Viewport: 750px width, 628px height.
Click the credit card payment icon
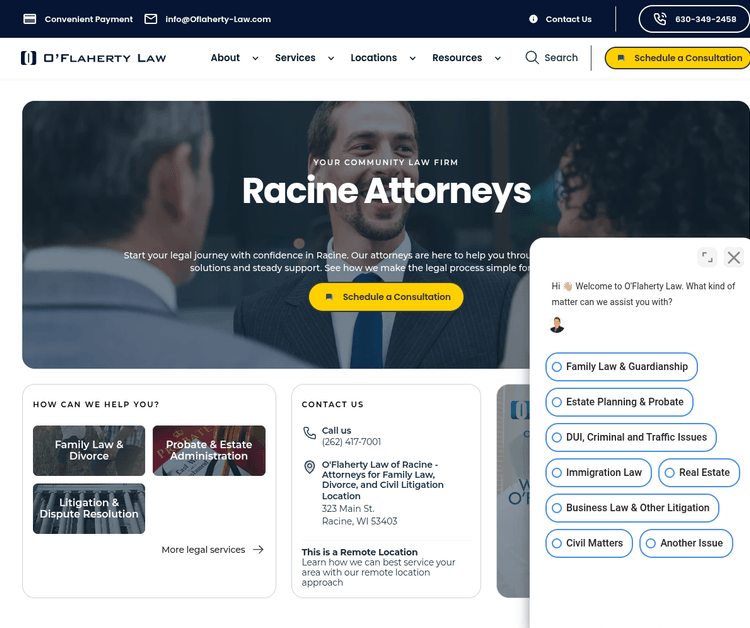(30, 19)
